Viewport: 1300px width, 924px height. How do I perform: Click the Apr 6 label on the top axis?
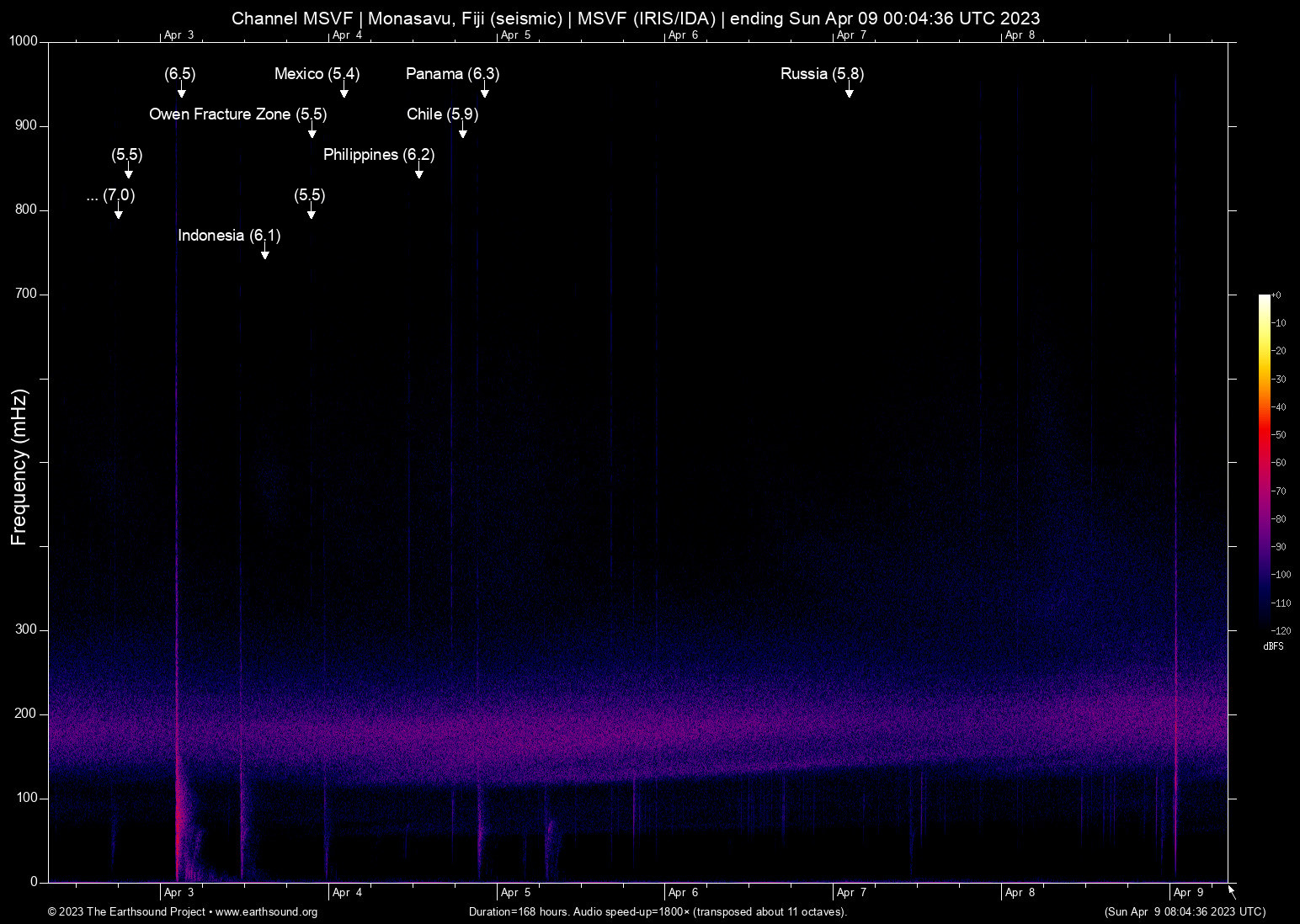point(683,35)
